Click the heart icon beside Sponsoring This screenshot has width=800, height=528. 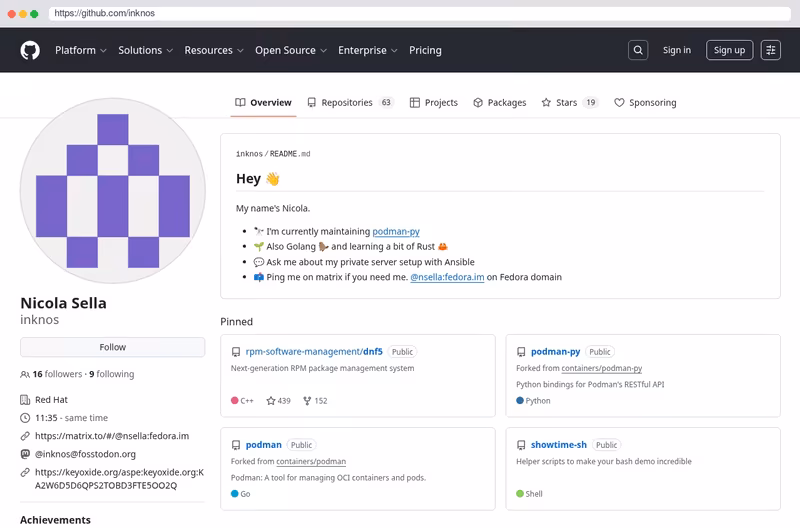619,103
